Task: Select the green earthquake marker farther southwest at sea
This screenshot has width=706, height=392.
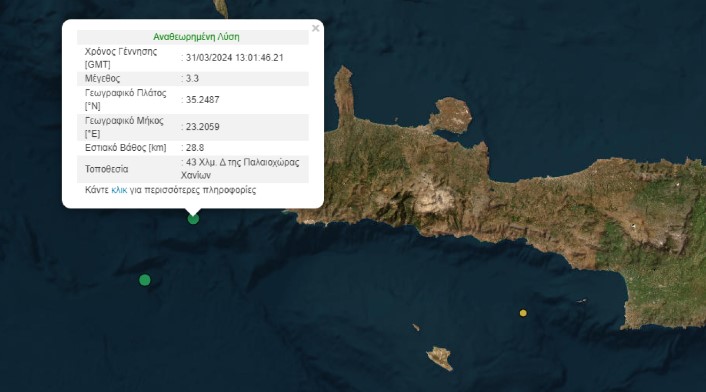Action: (145, 280)
